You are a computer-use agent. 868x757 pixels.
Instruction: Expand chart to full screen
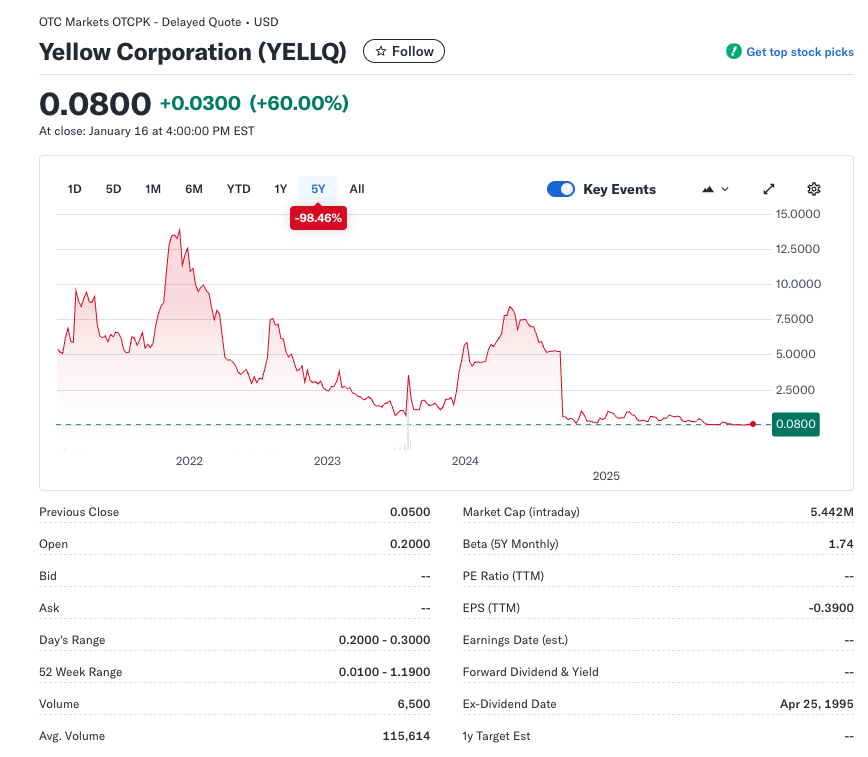tap(769, 189)
